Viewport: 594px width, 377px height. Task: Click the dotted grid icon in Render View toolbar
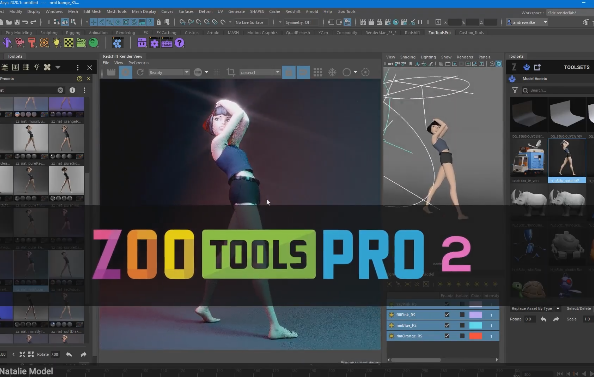318,72
